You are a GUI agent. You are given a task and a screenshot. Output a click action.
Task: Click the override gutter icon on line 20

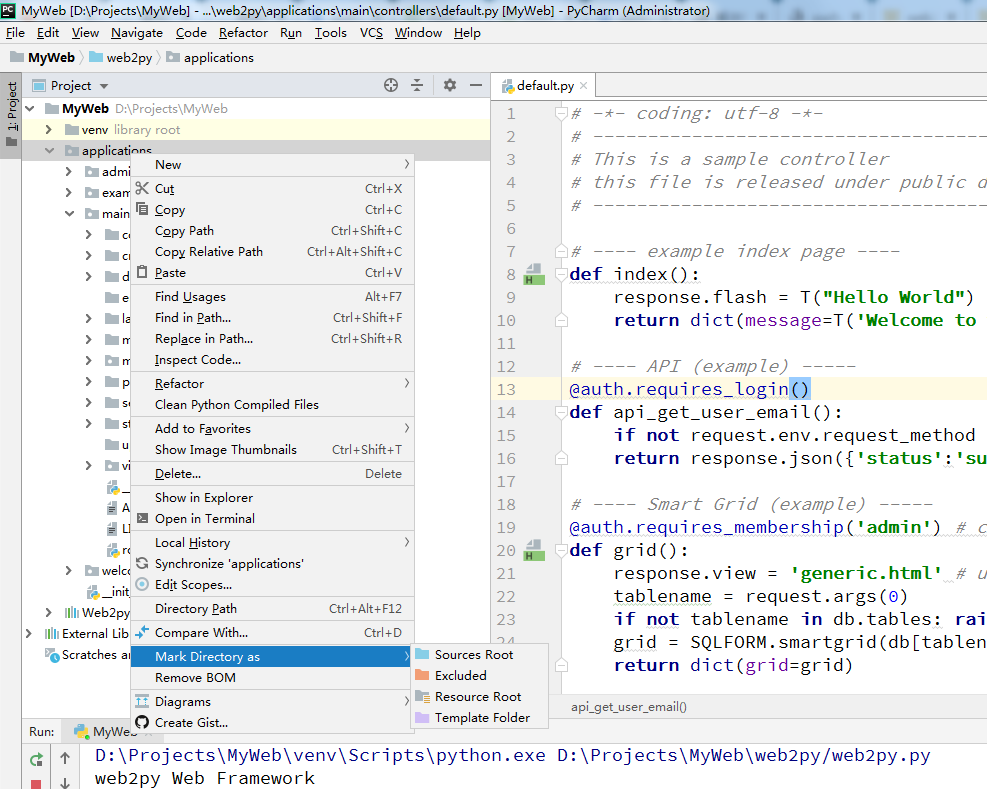click(x=534, y=550)
